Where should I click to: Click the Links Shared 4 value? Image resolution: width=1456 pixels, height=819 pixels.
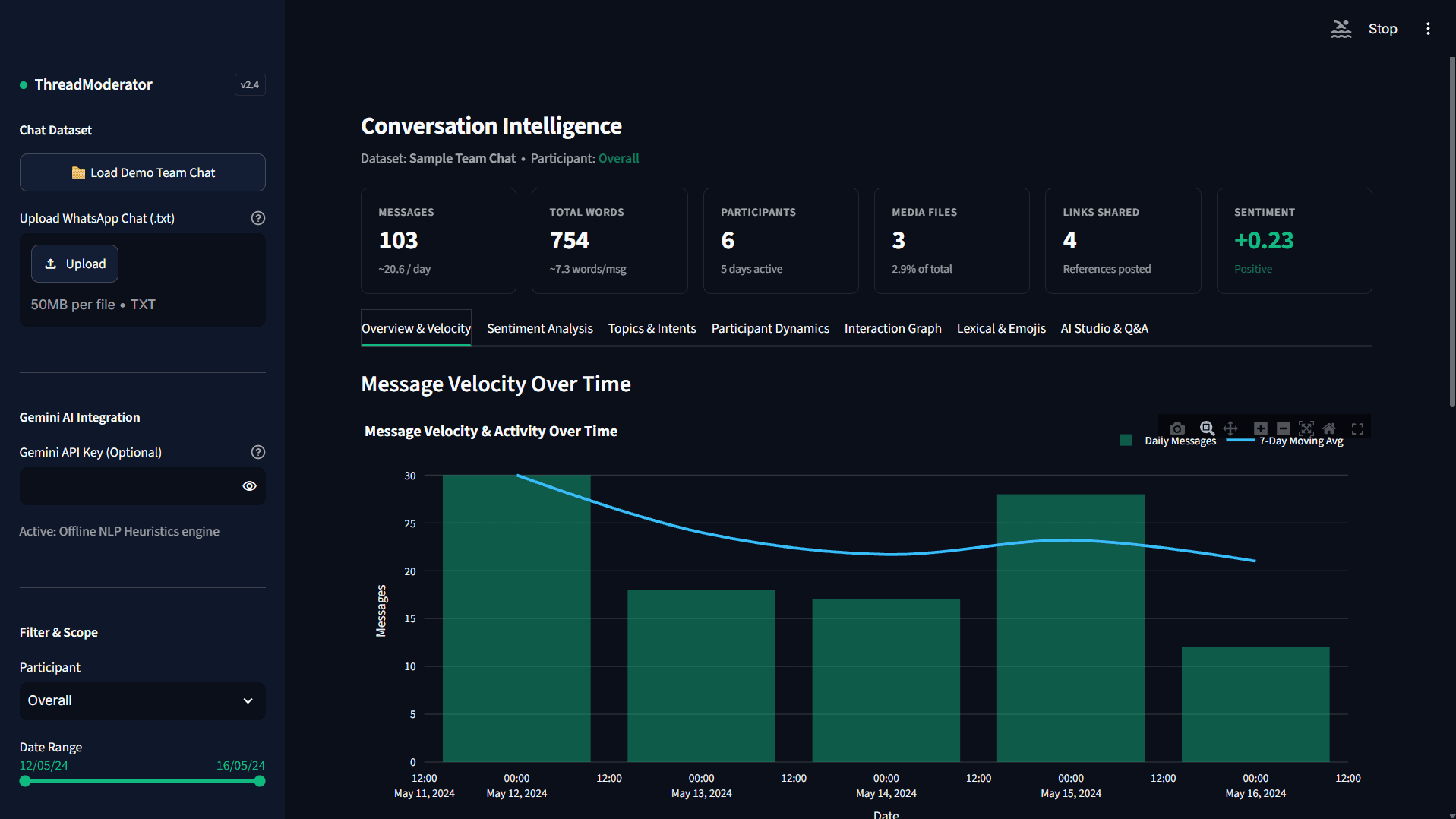[x=1069, y=241]
